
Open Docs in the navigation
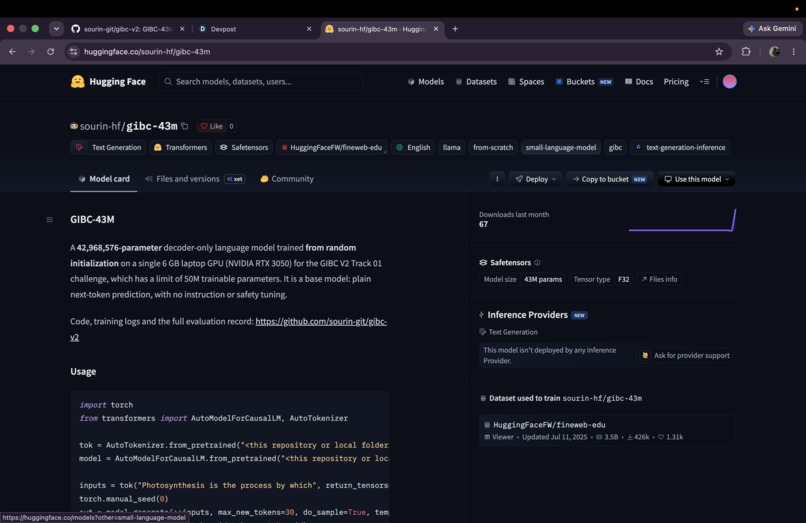pyautogui.click(x=639, y=81)
